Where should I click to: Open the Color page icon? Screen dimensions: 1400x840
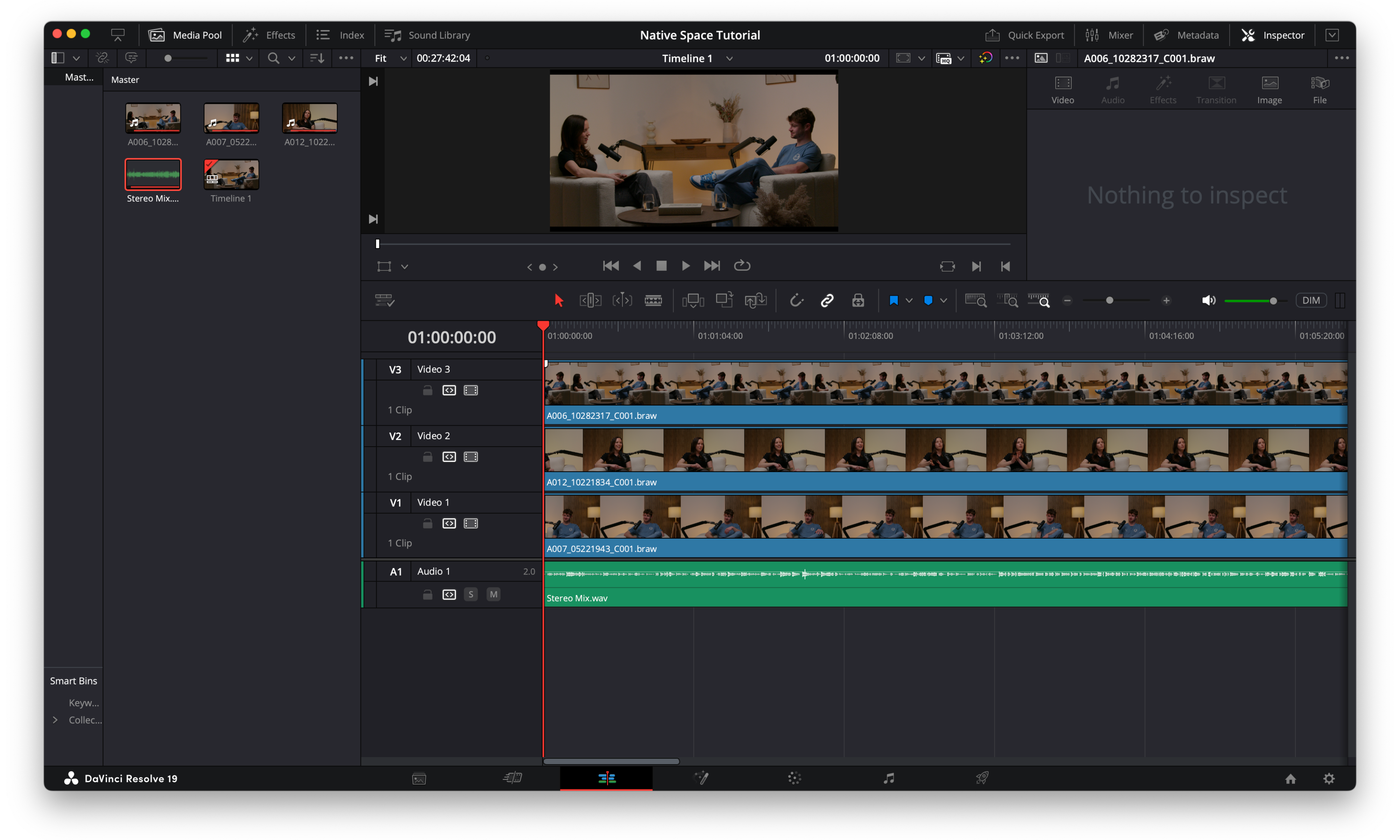click(794, 778)
